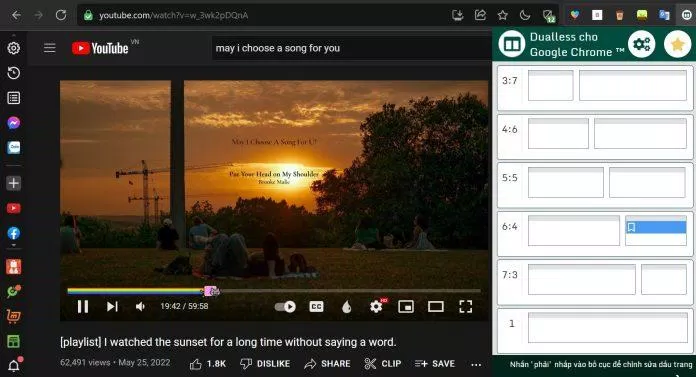Toggle theater mode
The image size is (696, 377).
tap(435, 306)
